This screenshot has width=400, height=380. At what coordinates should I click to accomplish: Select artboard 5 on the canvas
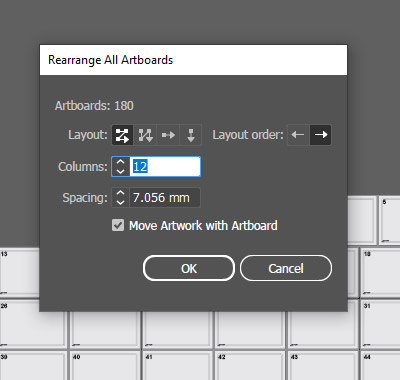390,220
